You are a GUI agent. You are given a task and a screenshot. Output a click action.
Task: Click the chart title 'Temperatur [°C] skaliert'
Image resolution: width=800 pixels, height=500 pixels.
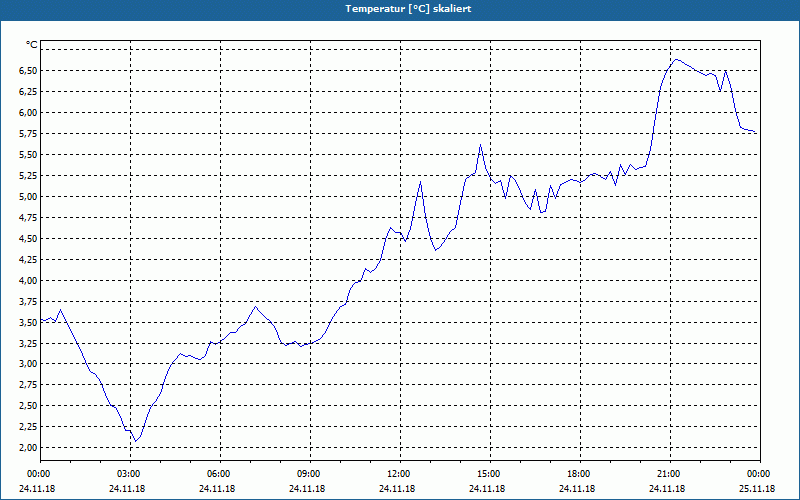point(408,9)
